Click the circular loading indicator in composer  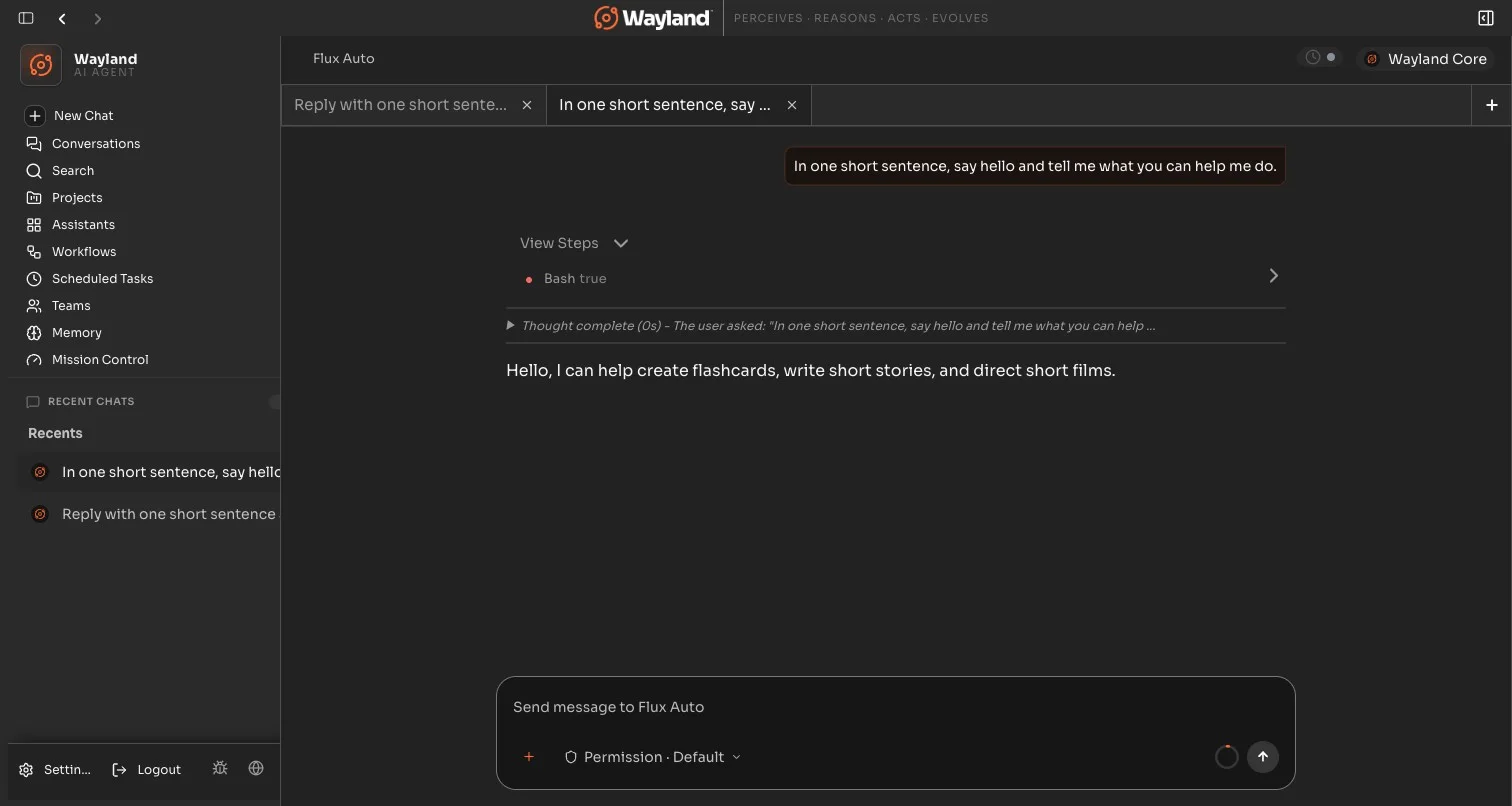(x=1227, y=757)
